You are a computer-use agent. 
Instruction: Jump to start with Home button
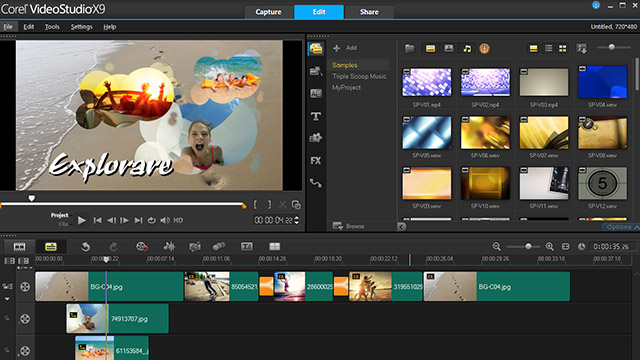(97, 220)
